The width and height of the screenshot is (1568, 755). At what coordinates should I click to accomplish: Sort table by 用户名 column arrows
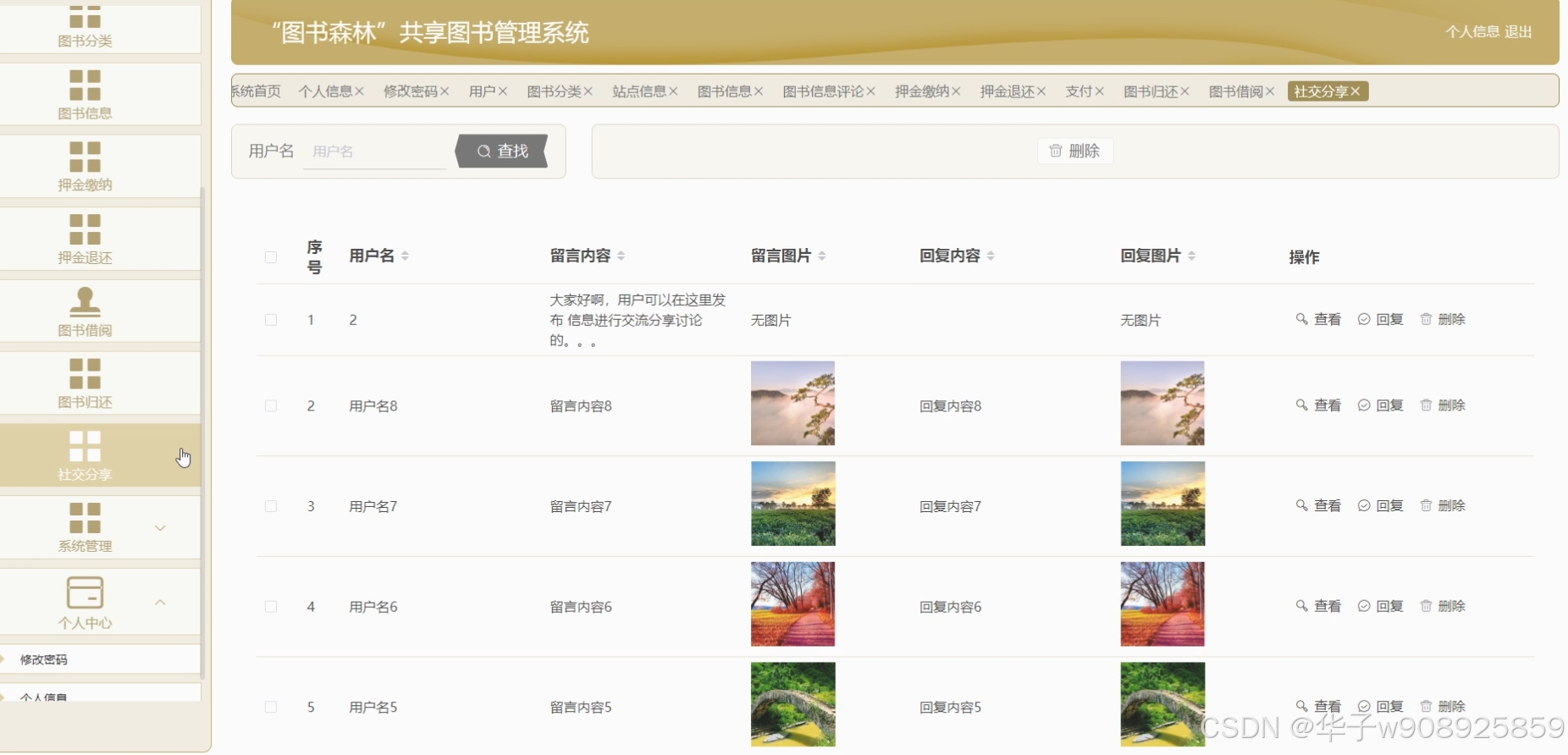point(405,256)
